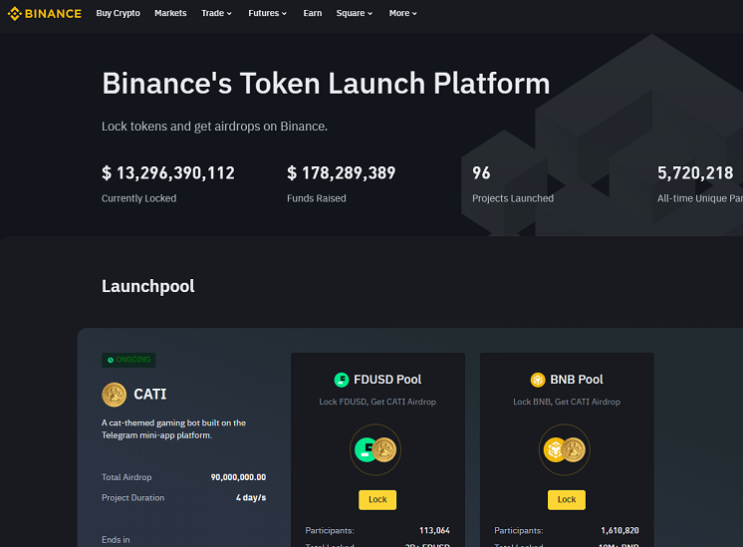Image resolution: width=743 pixels, height=547 pixels.
Task: Click 'Binance's Token Launch Platform' heading
Action: 326,83
